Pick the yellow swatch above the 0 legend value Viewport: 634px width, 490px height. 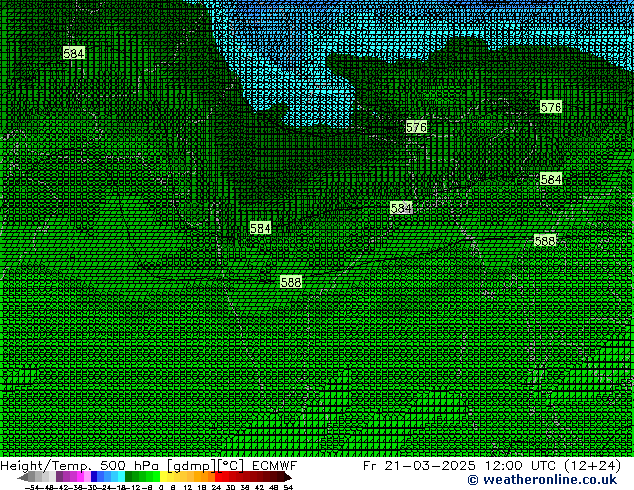(x=163, y=476)
